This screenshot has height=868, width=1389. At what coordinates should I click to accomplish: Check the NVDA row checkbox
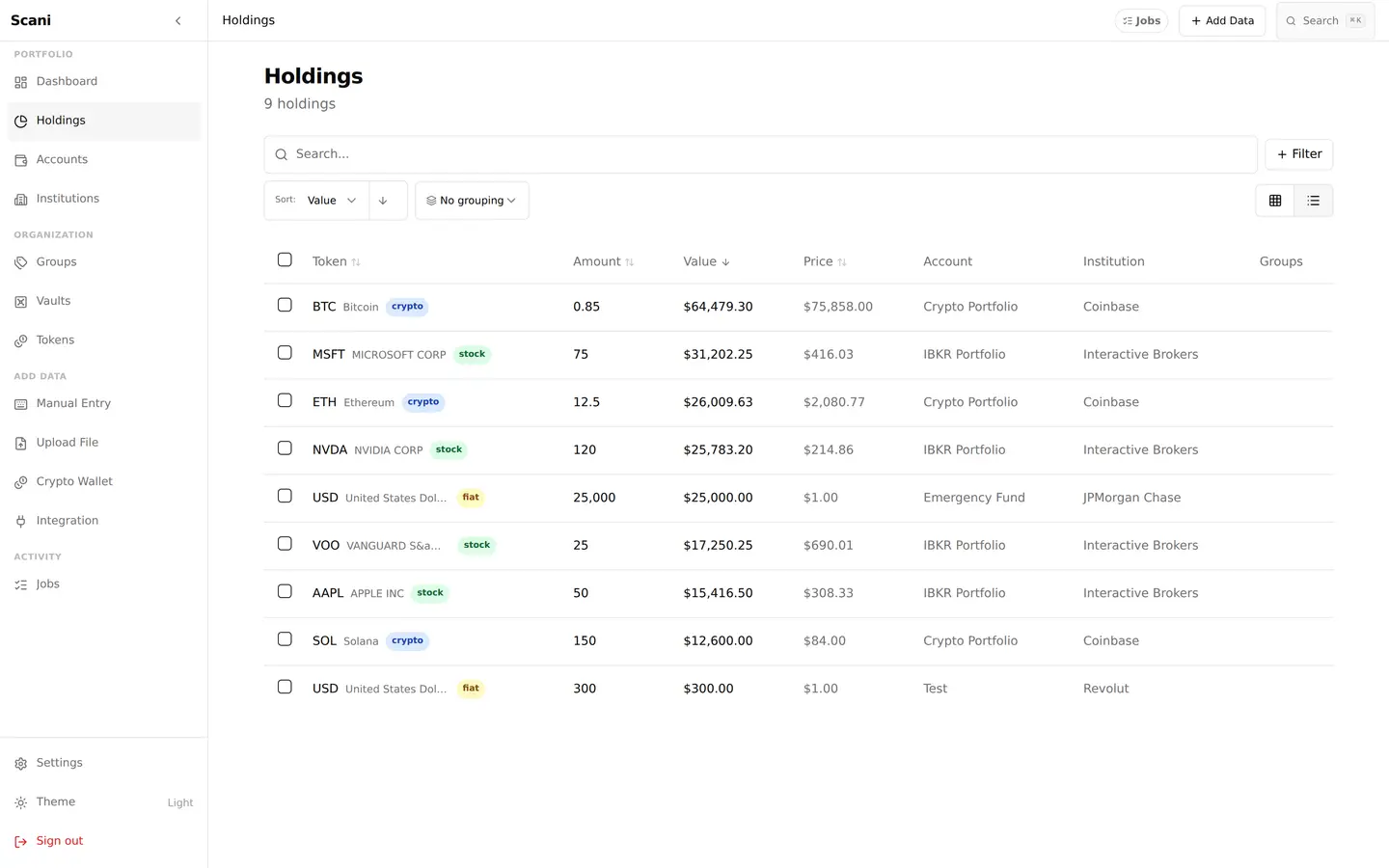click(285, 448)
